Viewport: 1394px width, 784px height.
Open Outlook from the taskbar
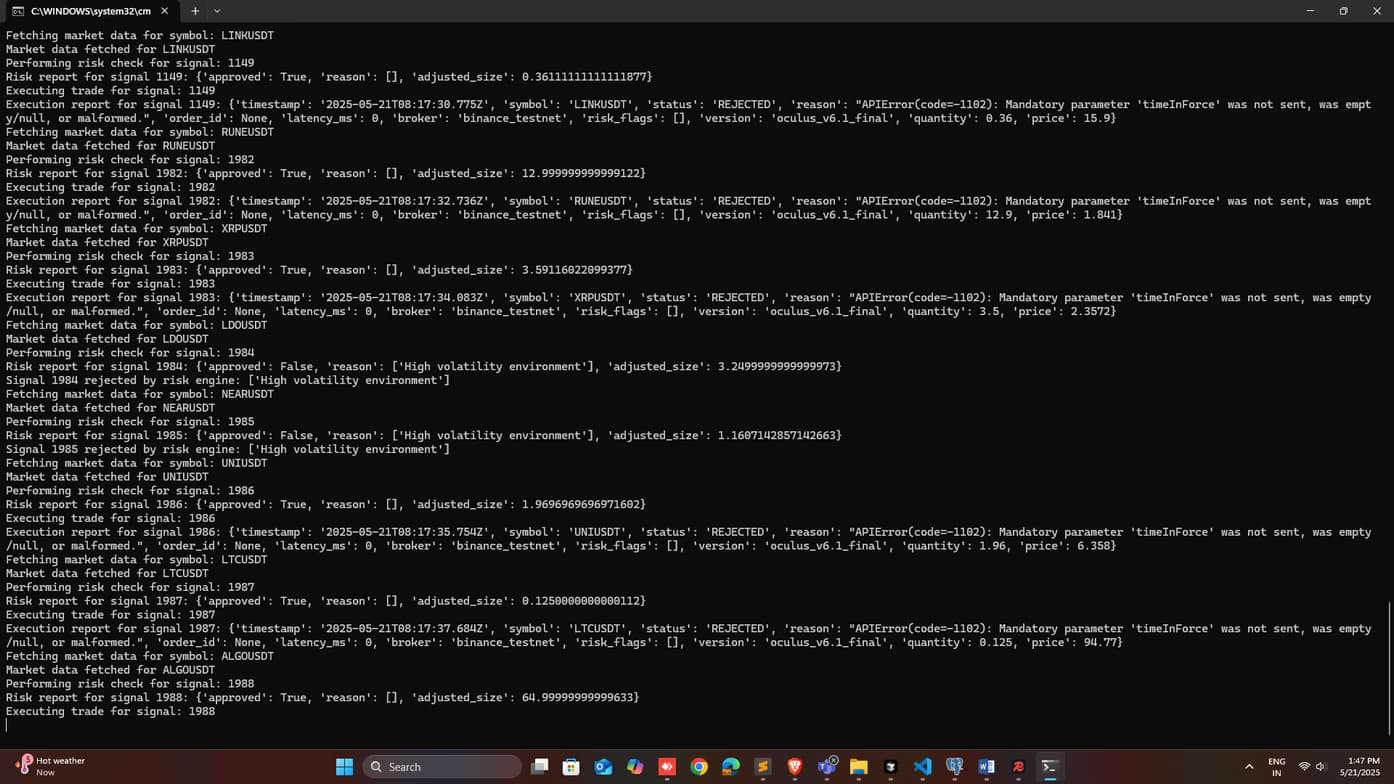(603, 767)
